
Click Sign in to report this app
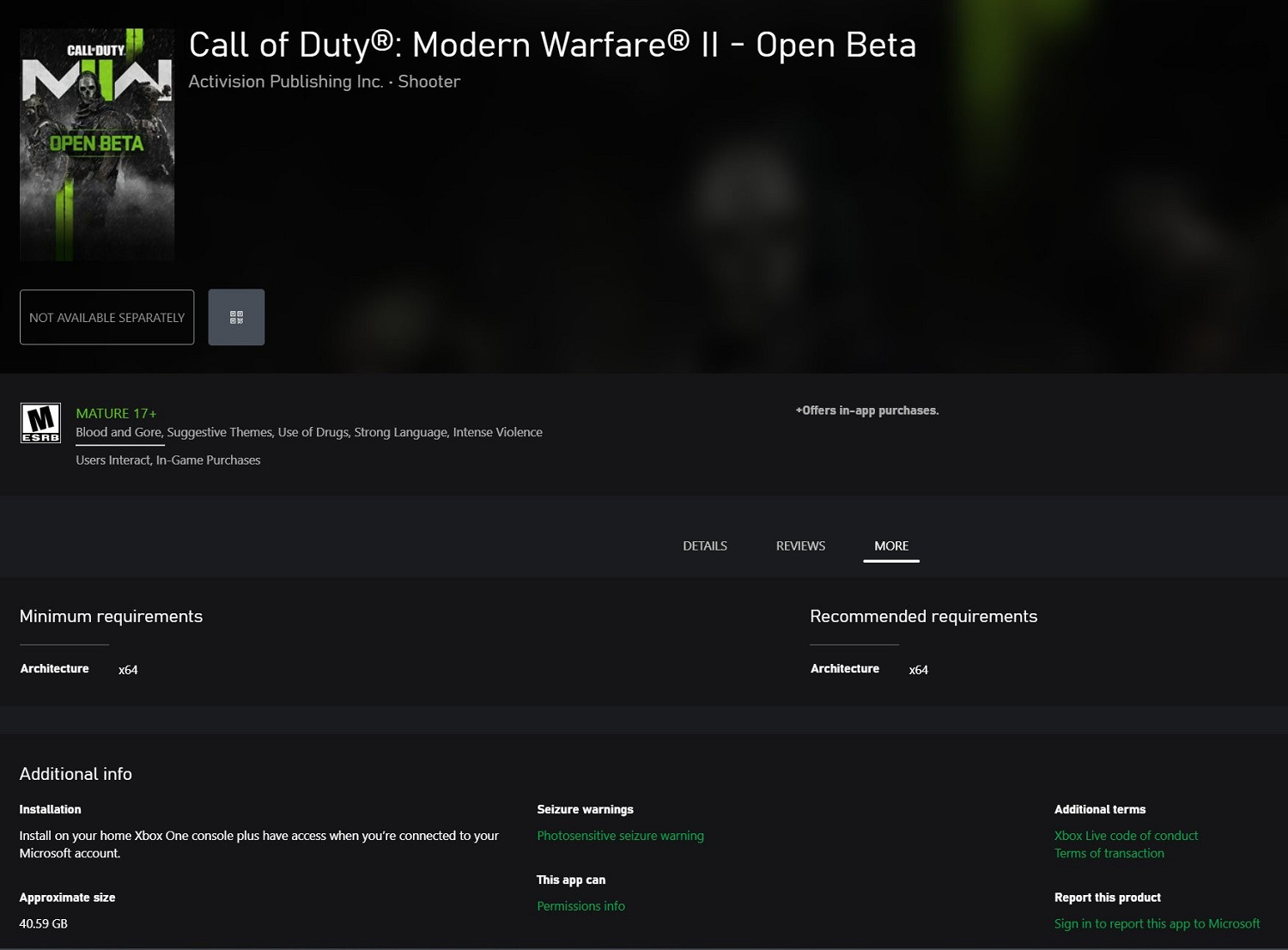[x=1157, y=924]
